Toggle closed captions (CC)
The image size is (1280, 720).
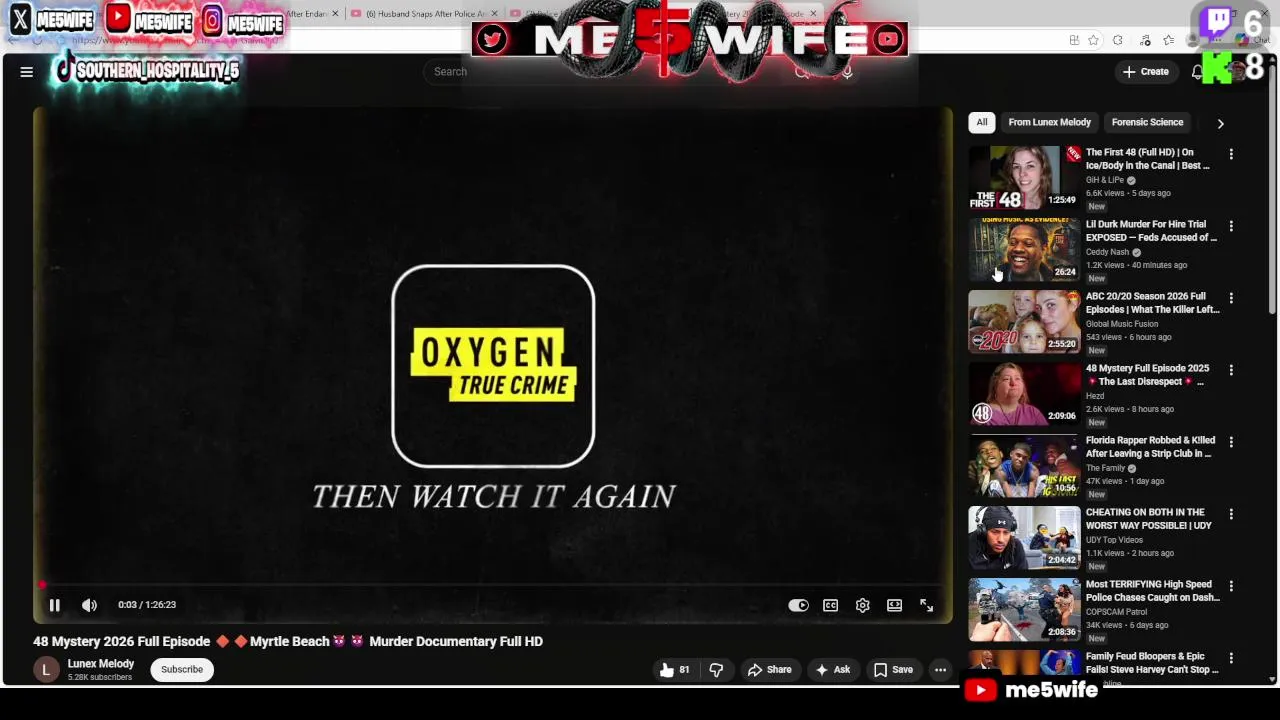pyautogui.click(x=830, y=605)
